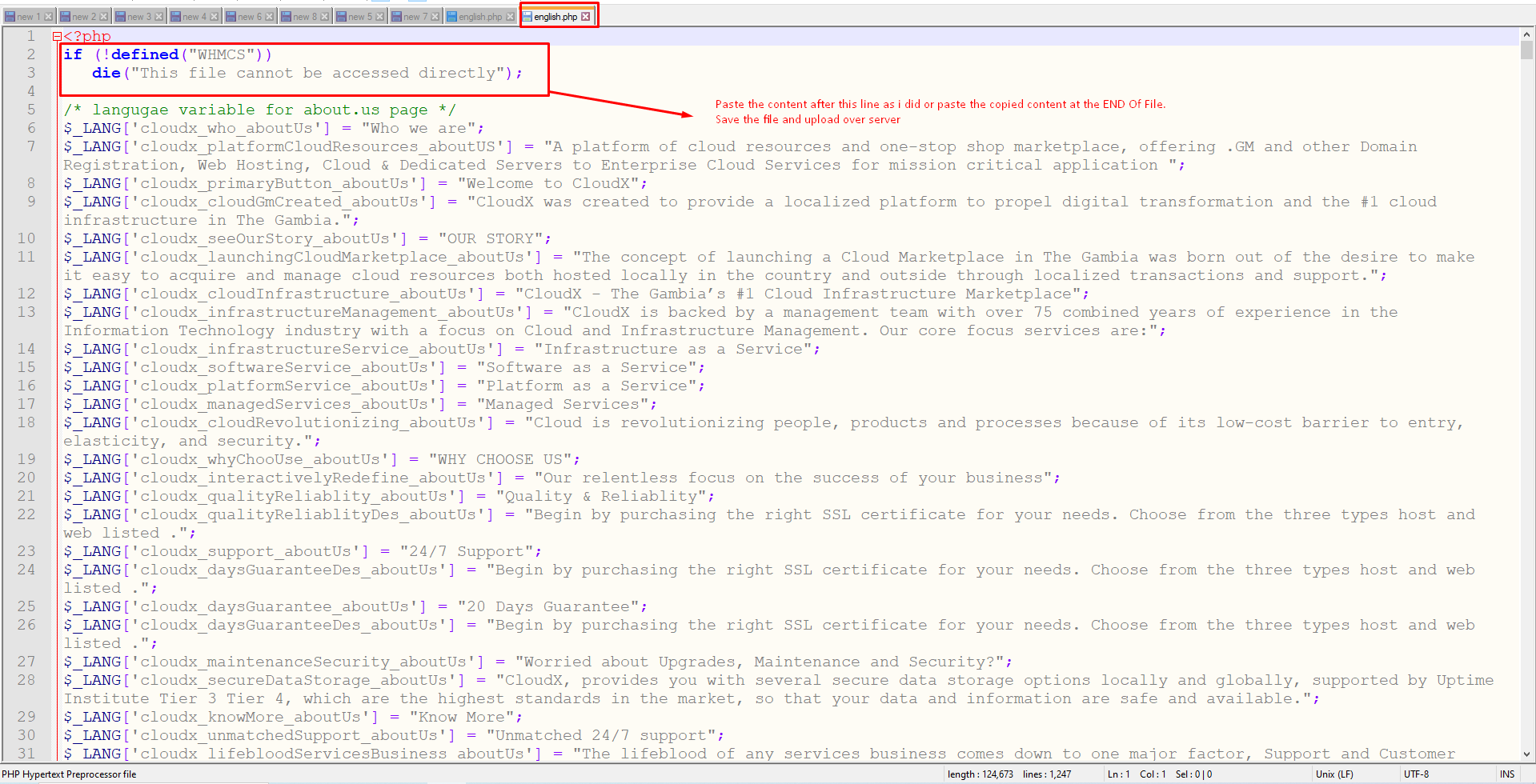Click the 'cloudx_whyChooUse_aboutUs' line

click(322, 459)
